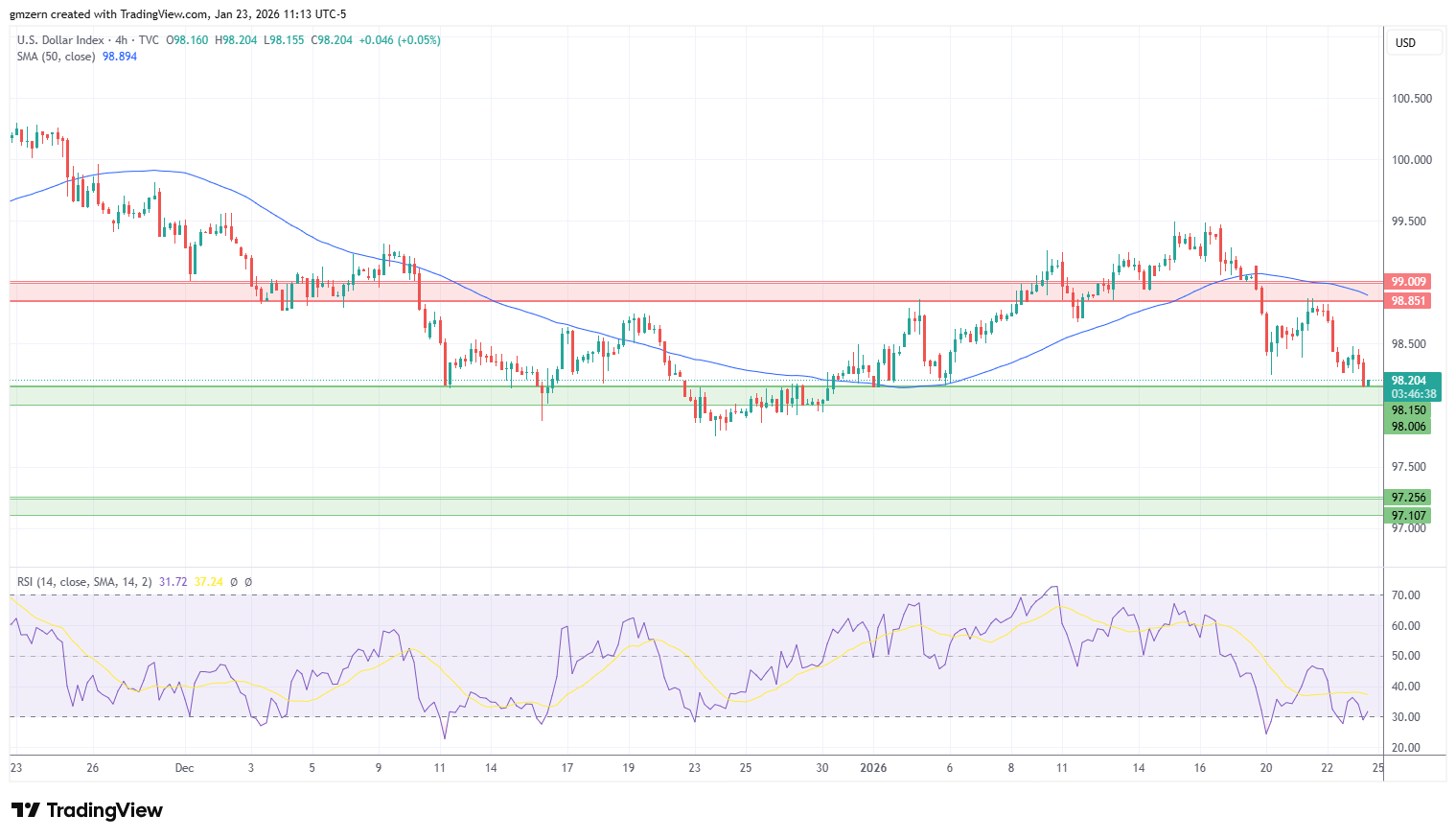Click the 99.009 resistance price label
1456x839 pixels.
pyautogui.click(x=1408, y=282)
